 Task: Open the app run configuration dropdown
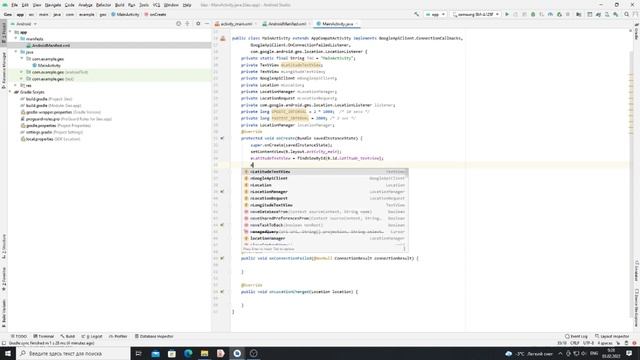[x=435, y=14]
